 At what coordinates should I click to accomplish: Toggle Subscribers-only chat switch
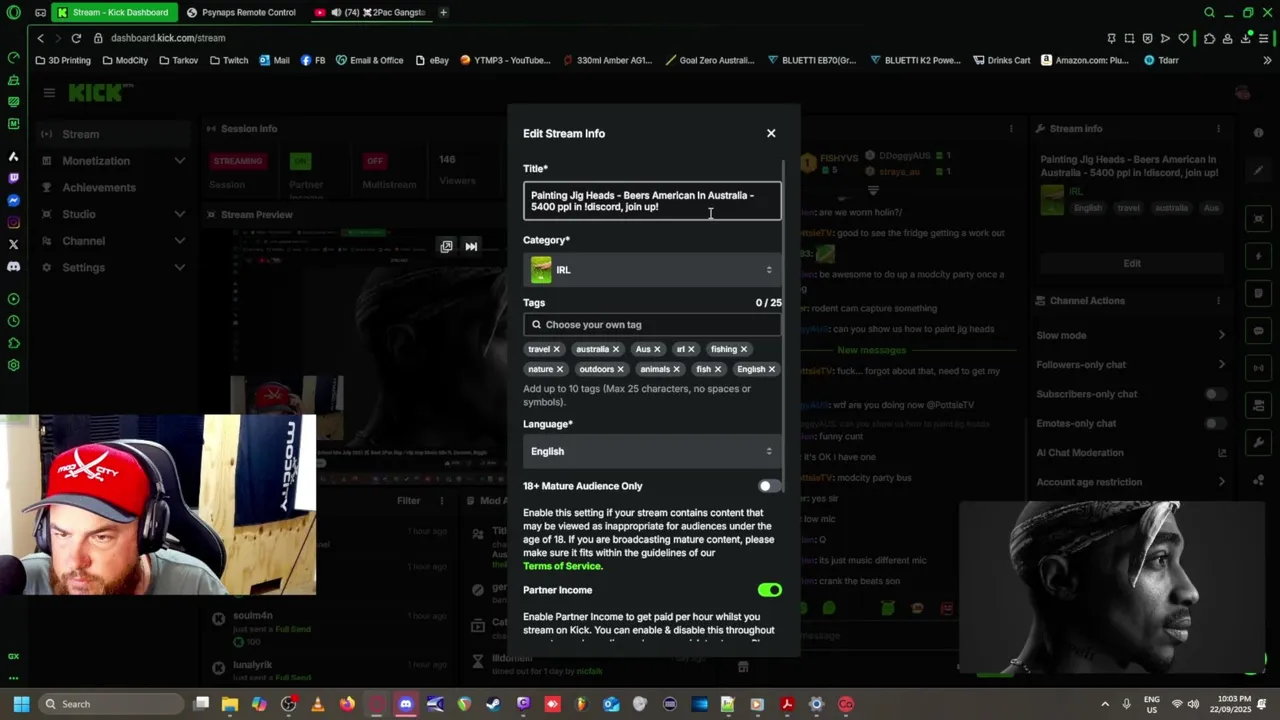coord(1215,394)
